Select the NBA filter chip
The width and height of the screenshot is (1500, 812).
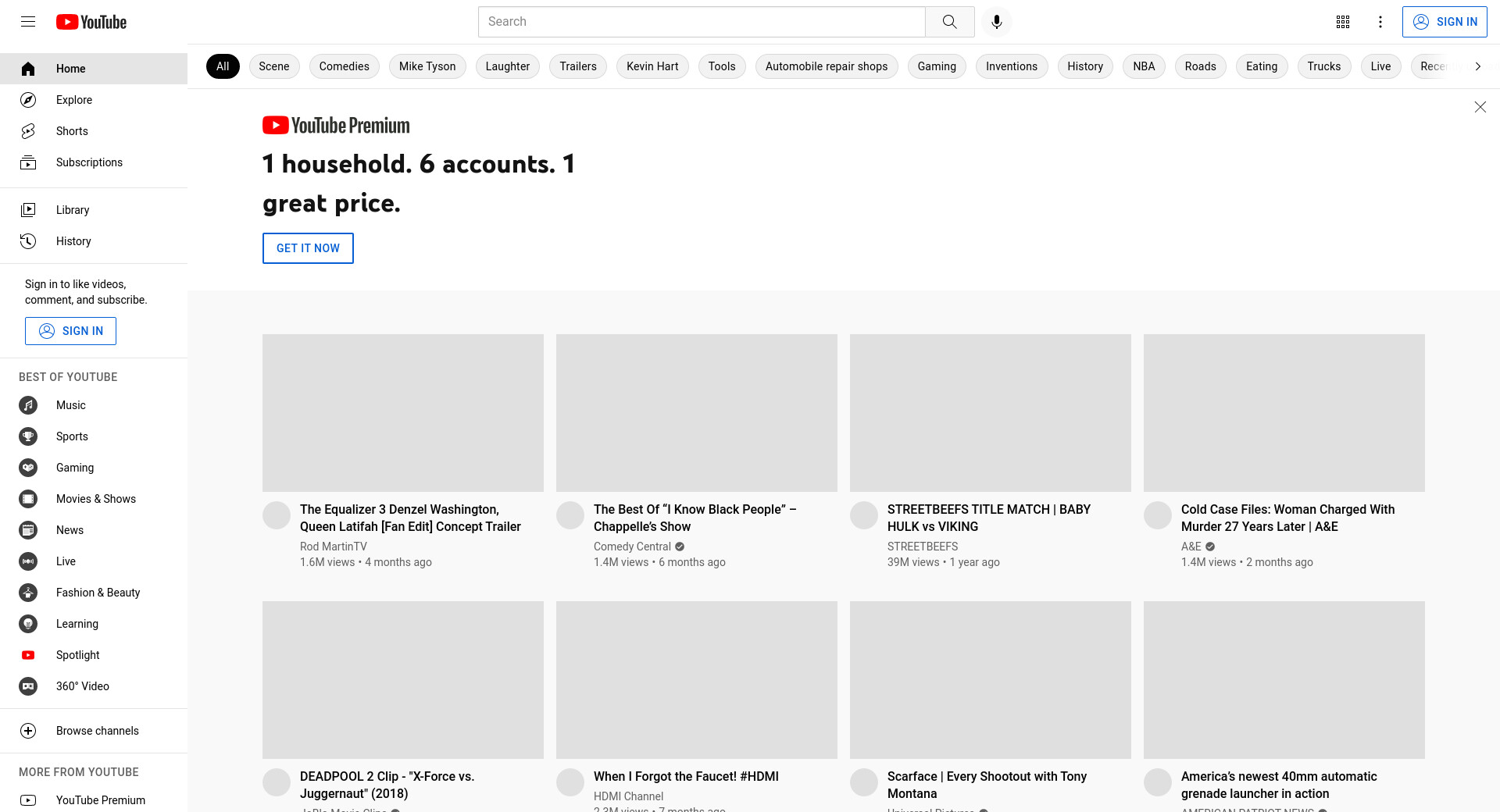(x=1144, y=66)
